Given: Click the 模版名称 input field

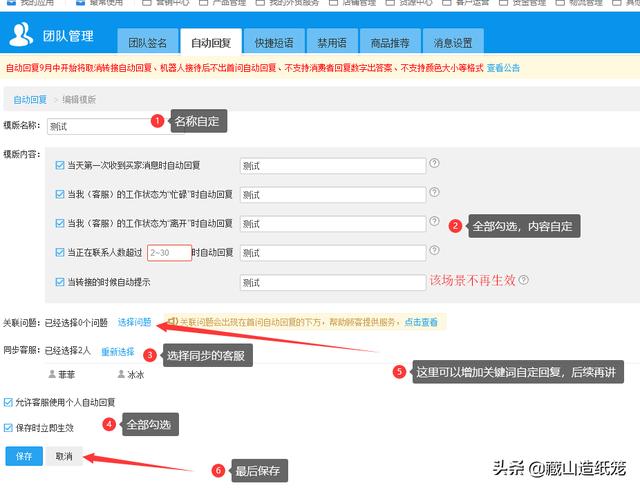Looking at the screenshot, I should click(x=100, y=127).
